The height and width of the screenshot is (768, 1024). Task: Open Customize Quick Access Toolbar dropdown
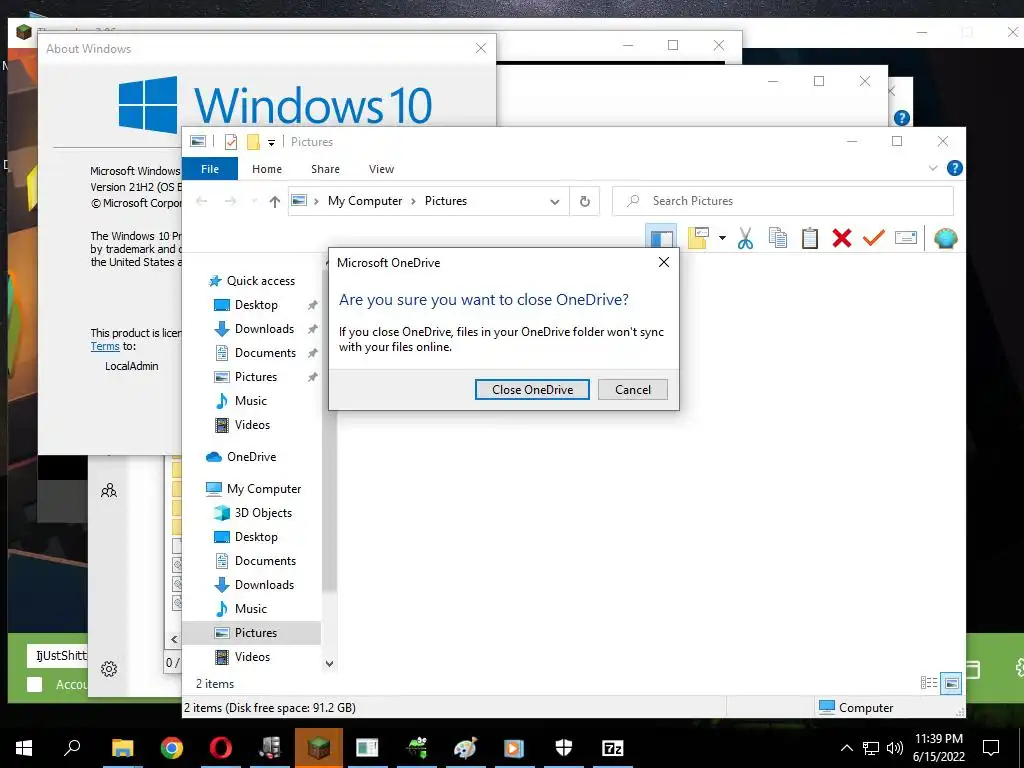pyautogui.click(x=271, y=142)
